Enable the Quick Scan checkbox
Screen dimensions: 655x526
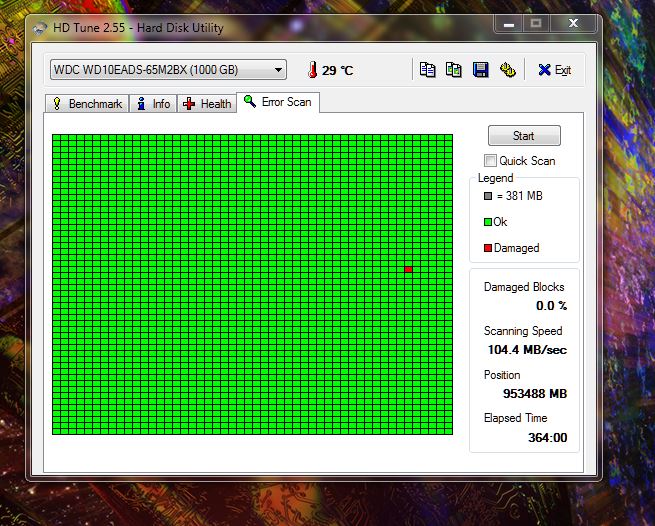[490, 160]
